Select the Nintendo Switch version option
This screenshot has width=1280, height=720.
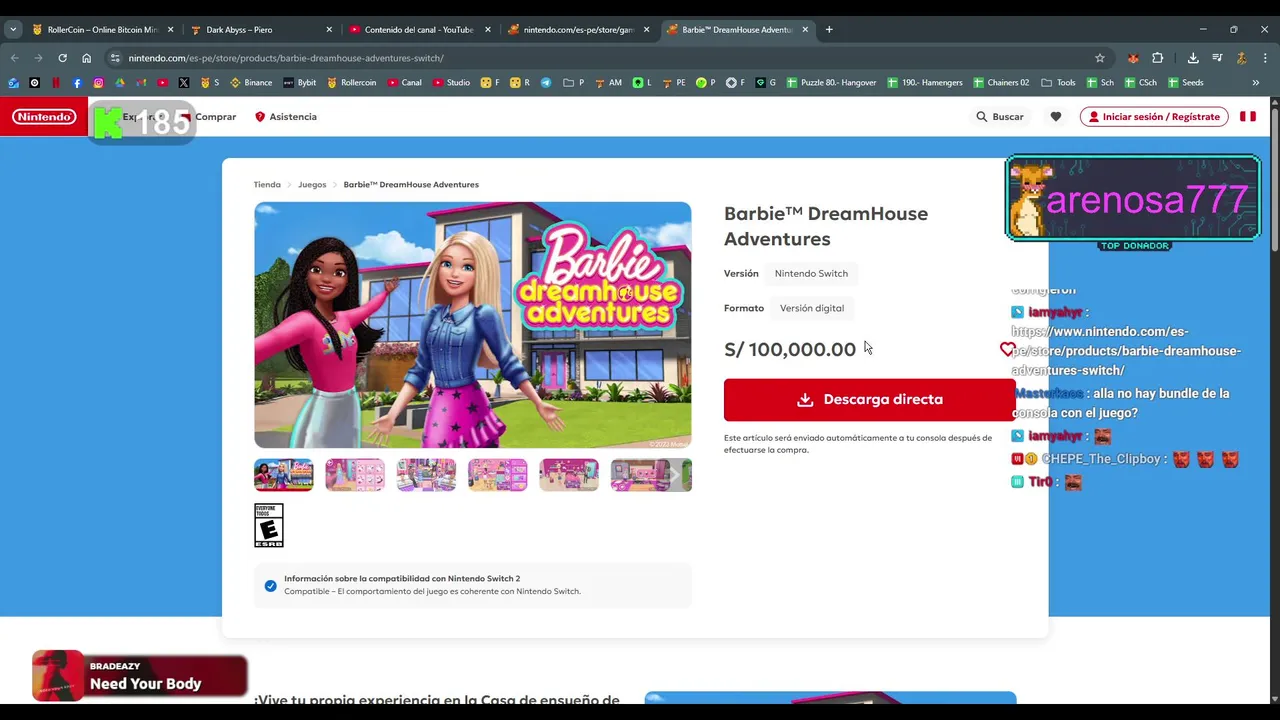811,273
